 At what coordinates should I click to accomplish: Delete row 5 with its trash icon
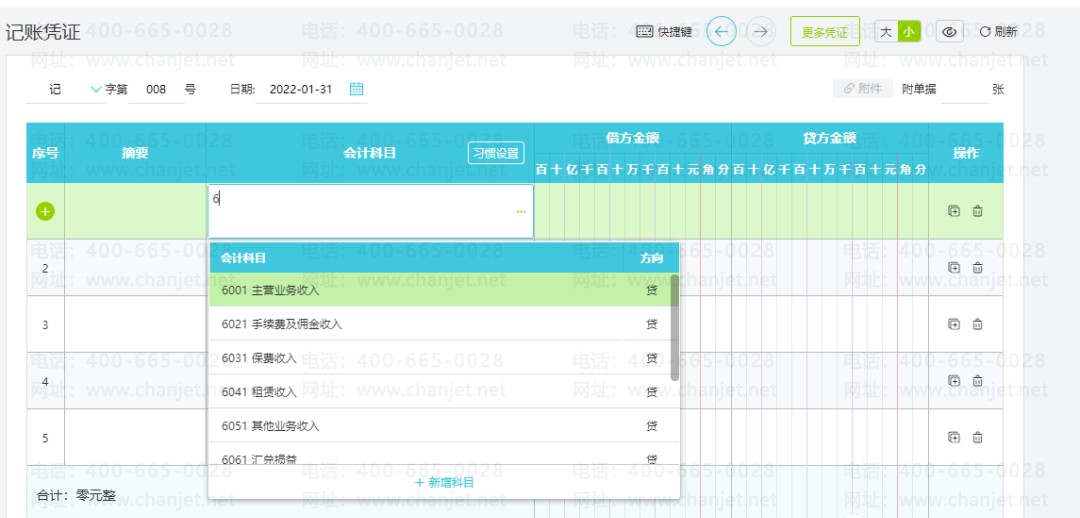pos(977,437)
